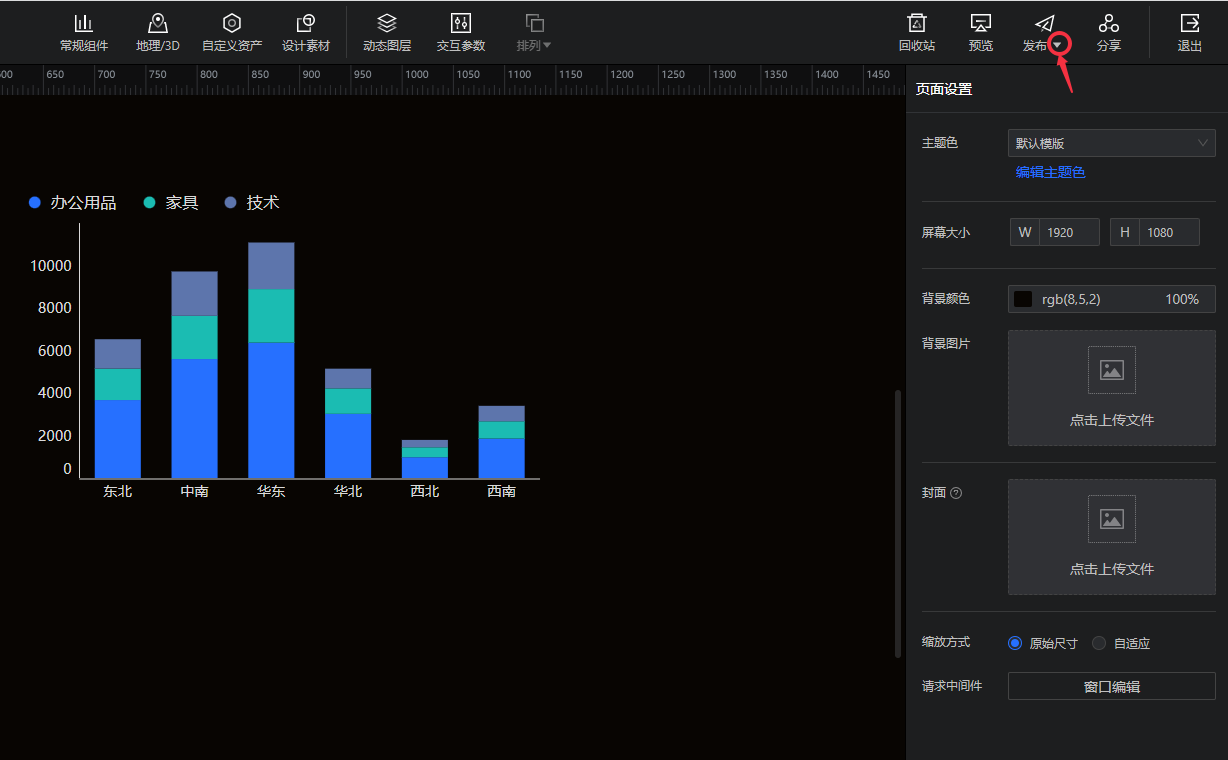Open the 回收站 recycle bin
Image resolution: width=1228 pixels, height=760 pixels.
point(916,24)
